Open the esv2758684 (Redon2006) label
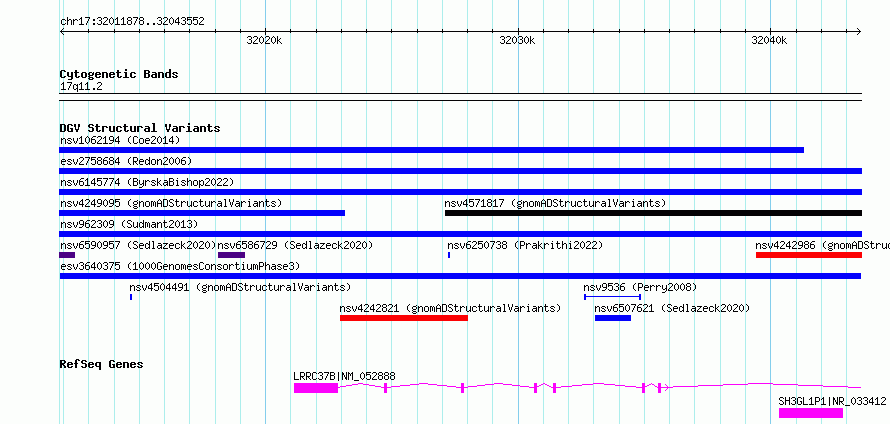The height and width of the screenshot is (424, 890). (x=126, y=161)
